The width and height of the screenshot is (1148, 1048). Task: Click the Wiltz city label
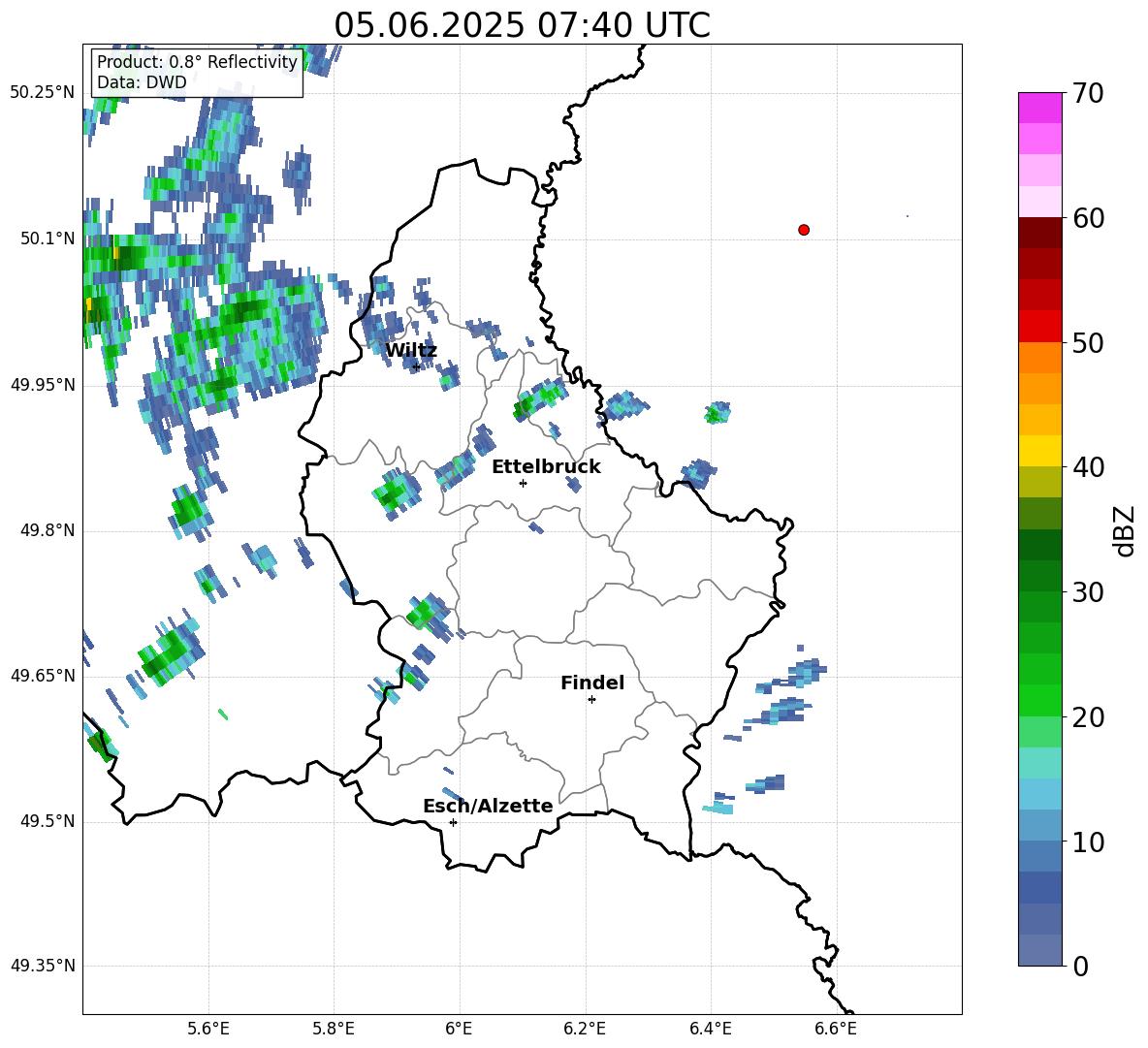tap(411, 351)
